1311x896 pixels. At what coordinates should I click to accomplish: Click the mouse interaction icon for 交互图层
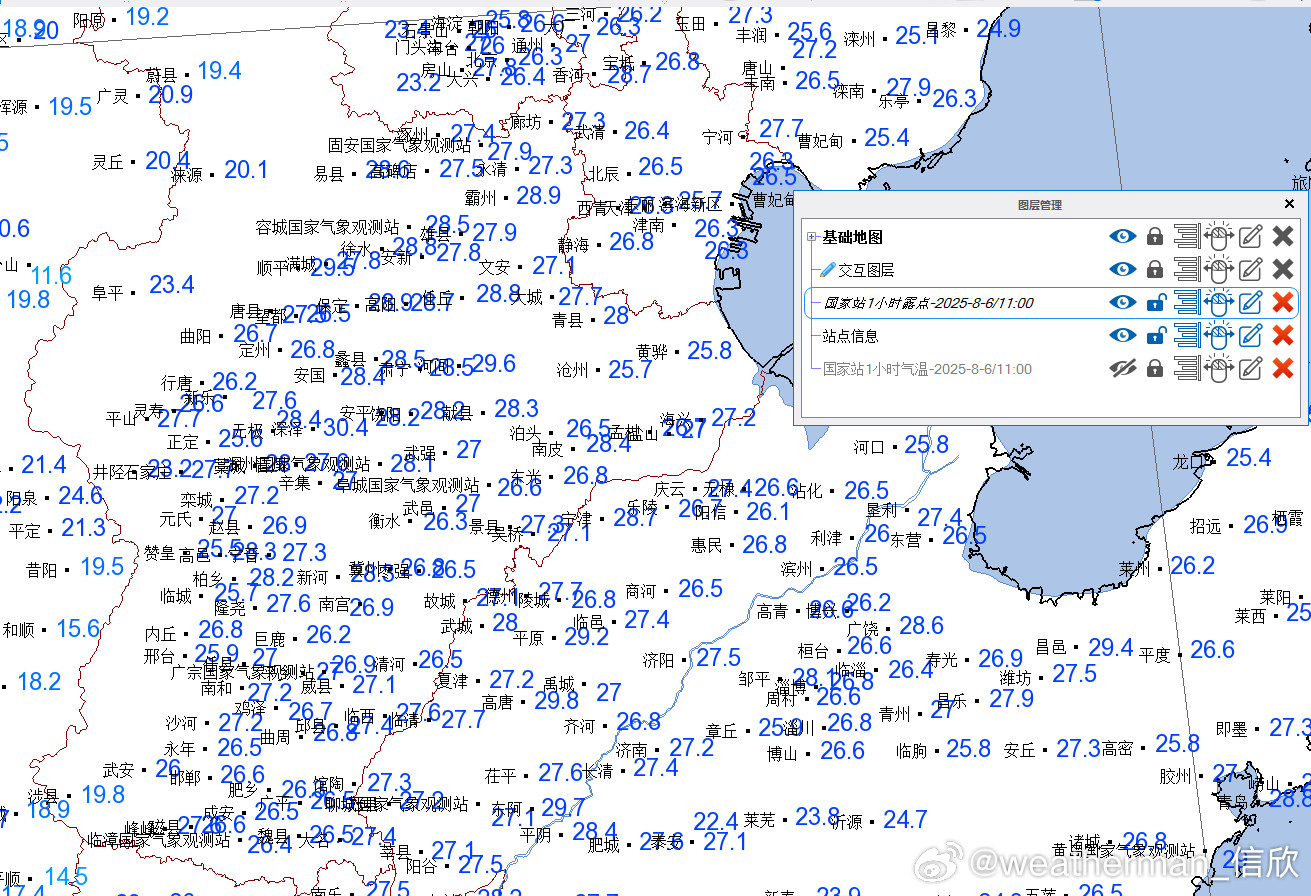pos(1217,269)
